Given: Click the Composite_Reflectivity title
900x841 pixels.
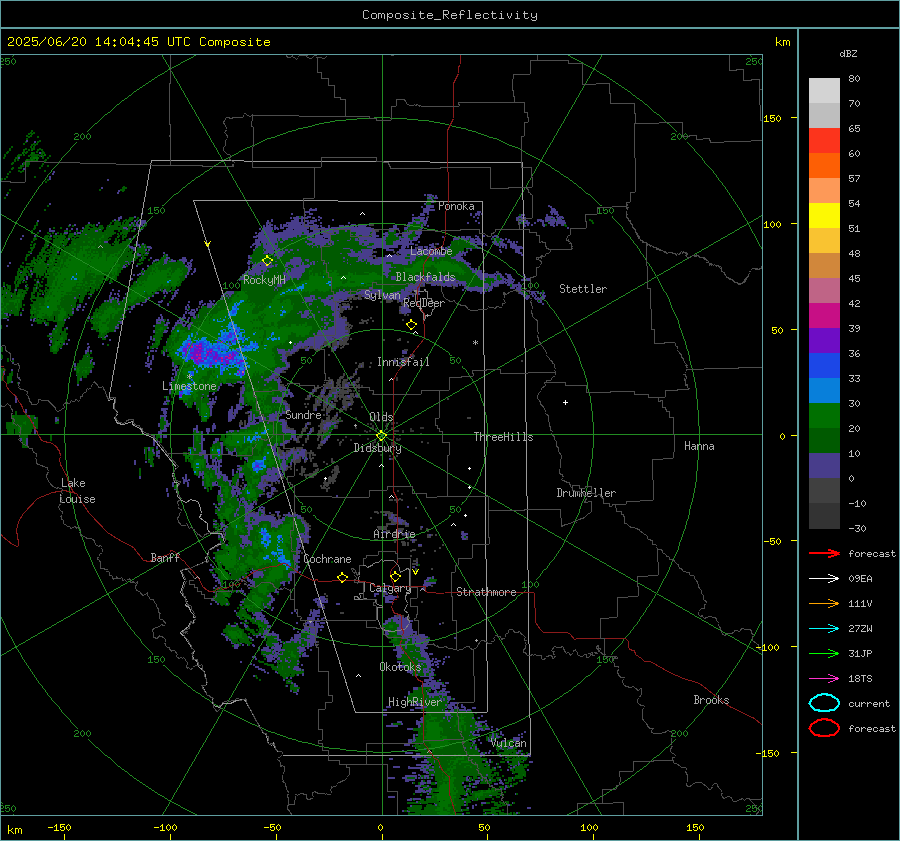Looking at the screenshot, I should pos(449,15).
